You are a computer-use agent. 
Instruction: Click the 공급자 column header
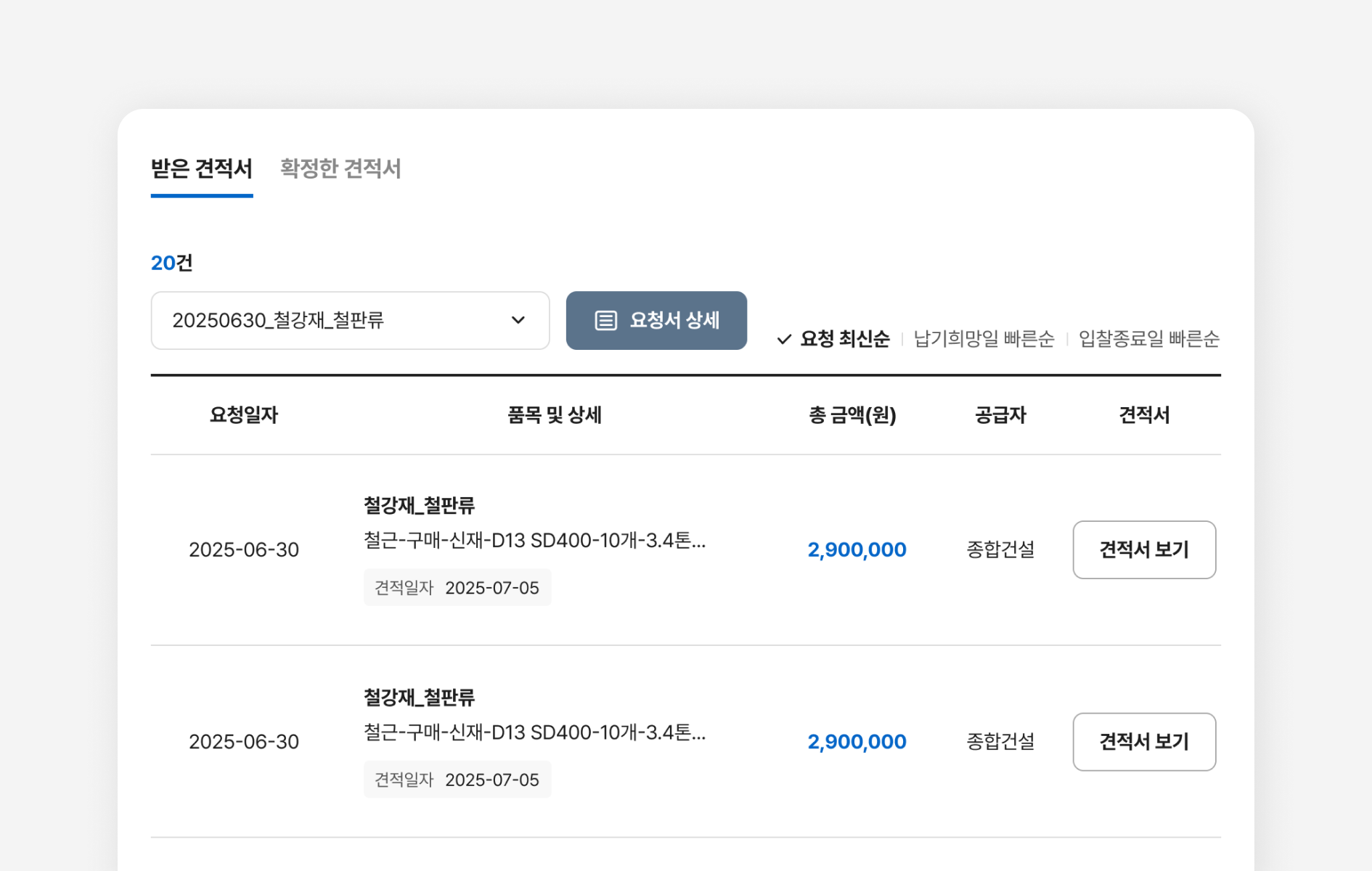click(x=1000, y=415)
